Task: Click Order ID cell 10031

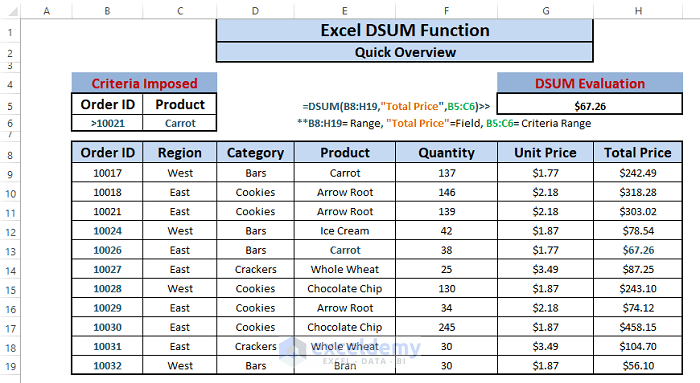Action: click(107, 346)
